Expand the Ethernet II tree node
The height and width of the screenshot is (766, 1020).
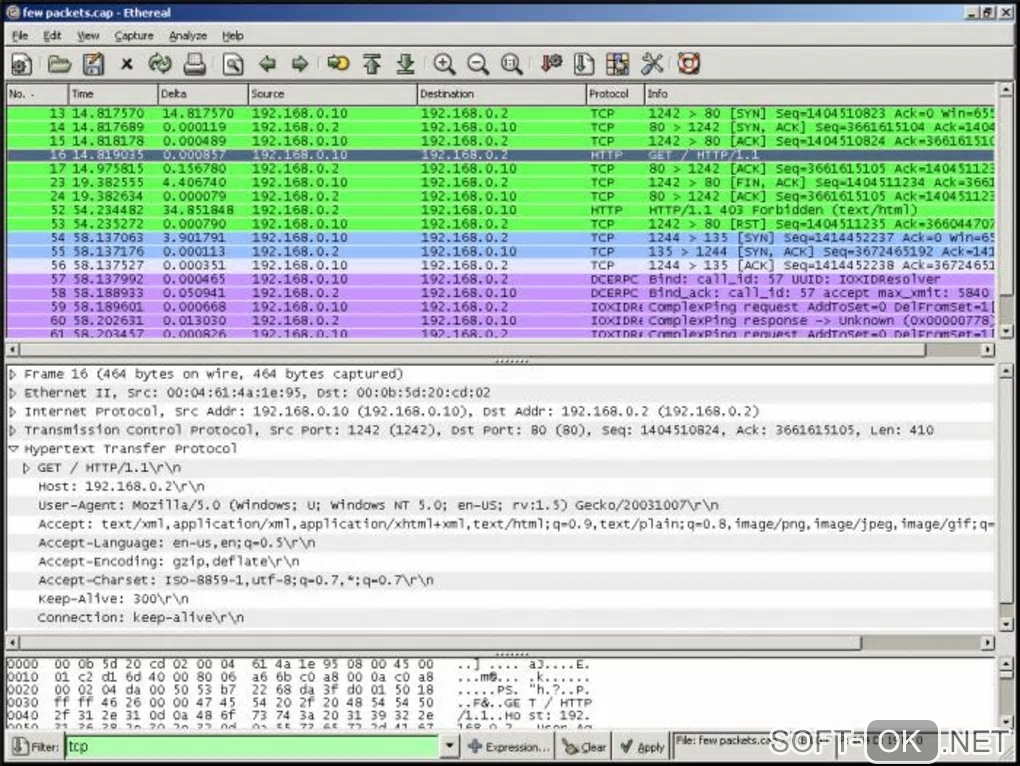13,393
